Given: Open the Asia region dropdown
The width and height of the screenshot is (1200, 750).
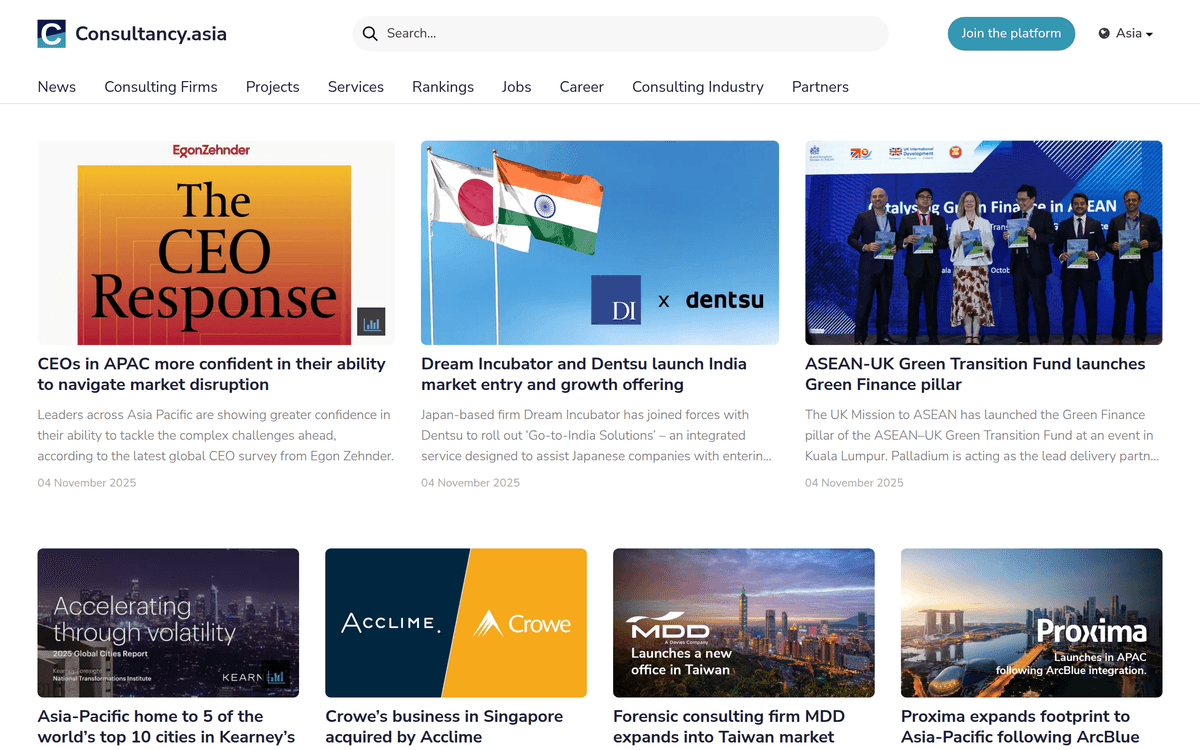Looking at the screenshot, I should coord(1126,33).
